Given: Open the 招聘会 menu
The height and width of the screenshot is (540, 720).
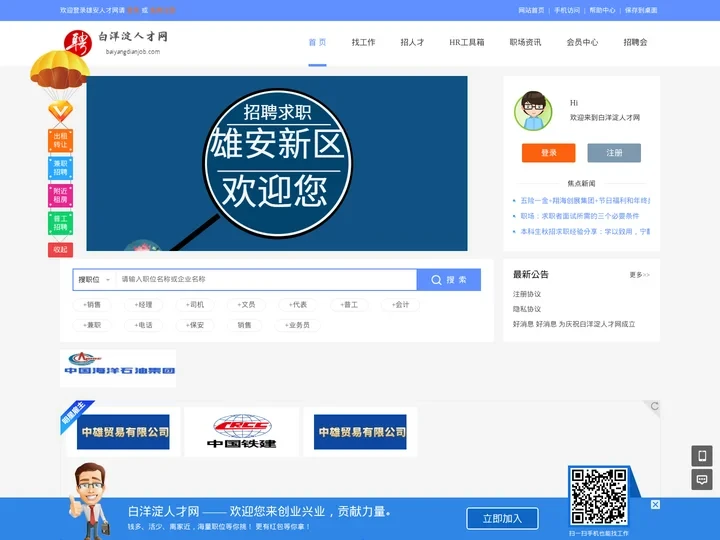Looking at the screenshot, I should pos(635,42).
